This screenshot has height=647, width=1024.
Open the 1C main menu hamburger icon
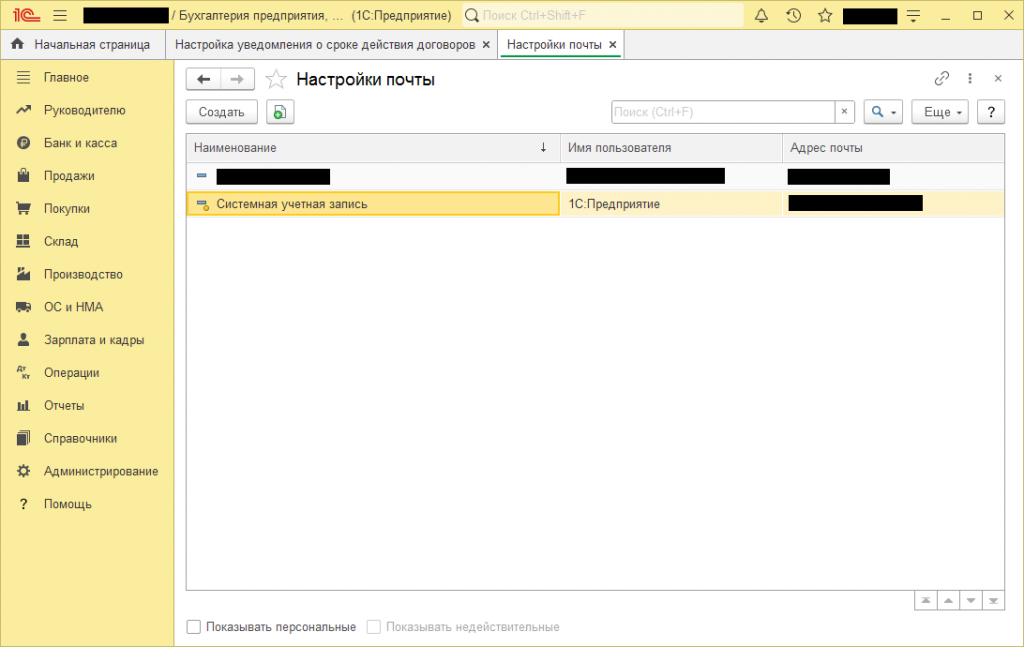coord(60,15)
